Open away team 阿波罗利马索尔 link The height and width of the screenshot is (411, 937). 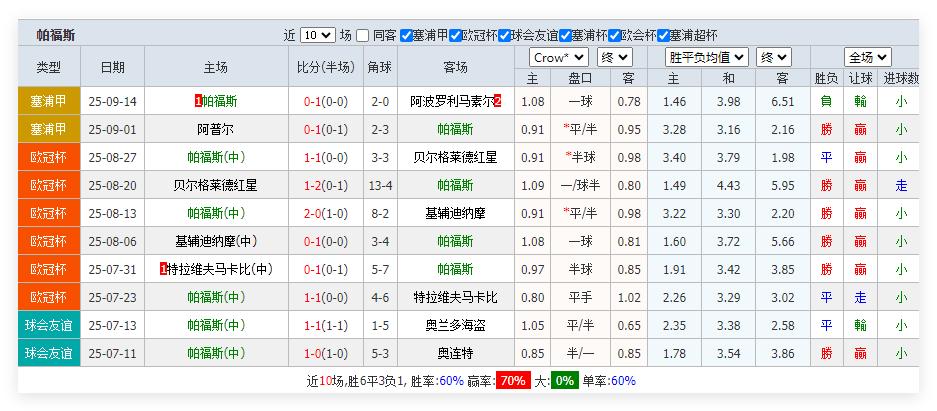tap(452, 102)
